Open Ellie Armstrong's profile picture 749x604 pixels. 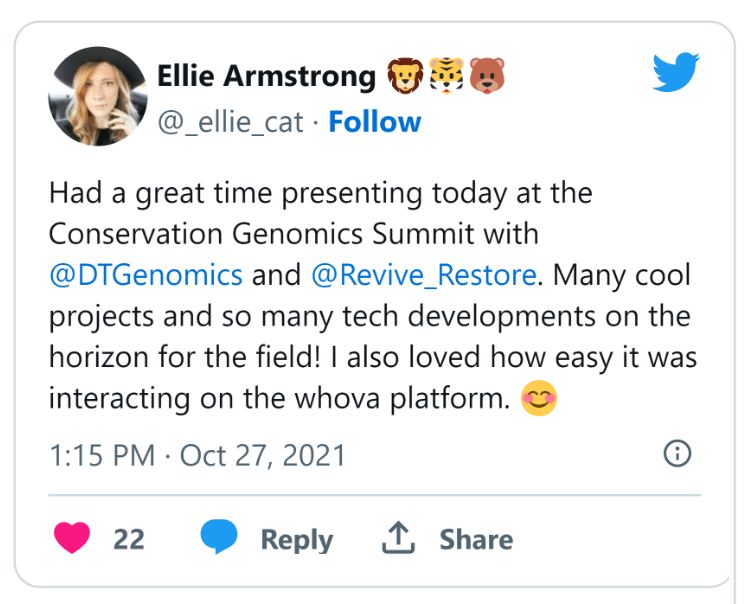(98, 96)
